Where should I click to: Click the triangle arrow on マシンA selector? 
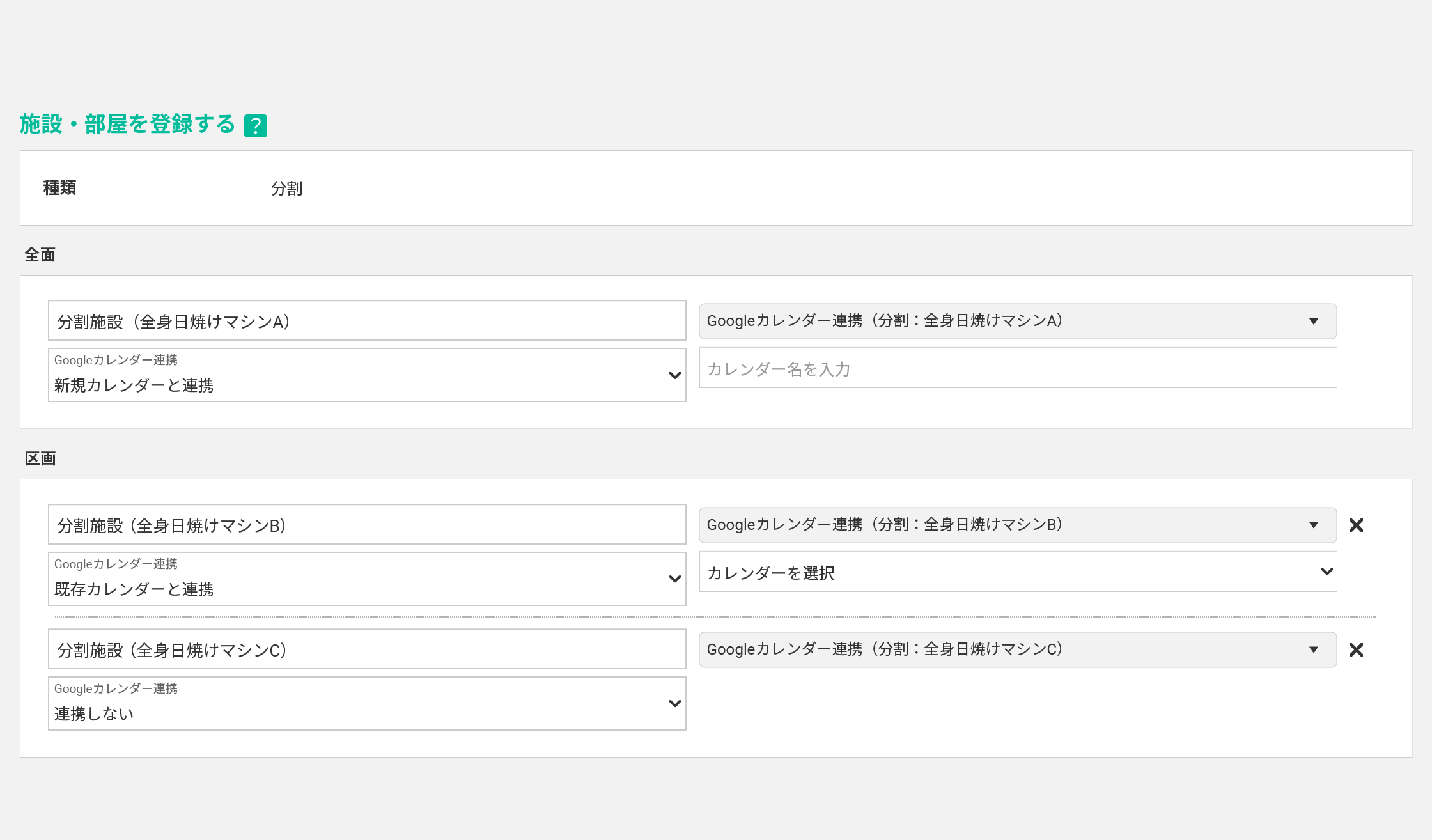coord(1313,322)
